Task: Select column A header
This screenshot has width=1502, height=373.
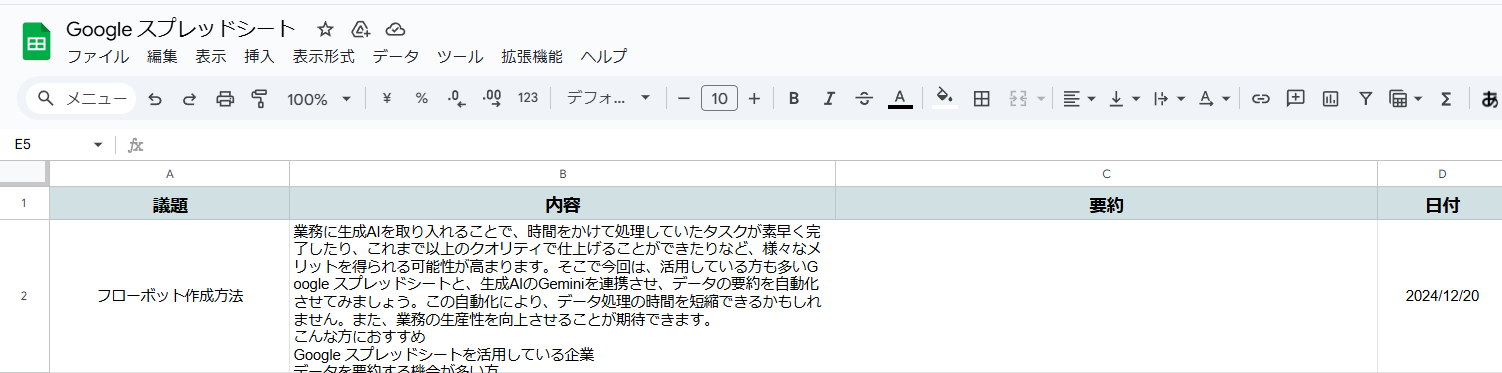Action: point(169,174)
